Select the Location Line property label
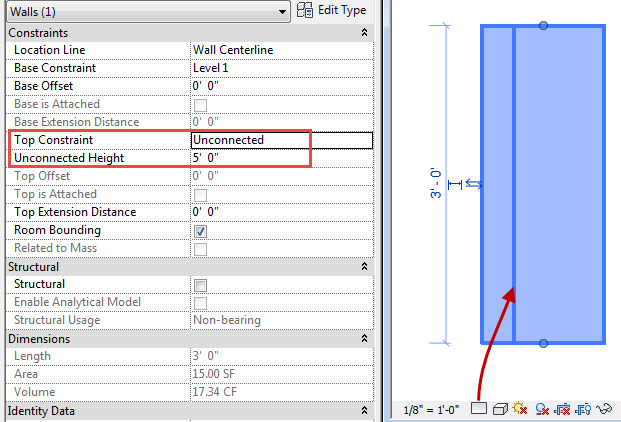Screen dimensions: 621x422 point(50,50)
